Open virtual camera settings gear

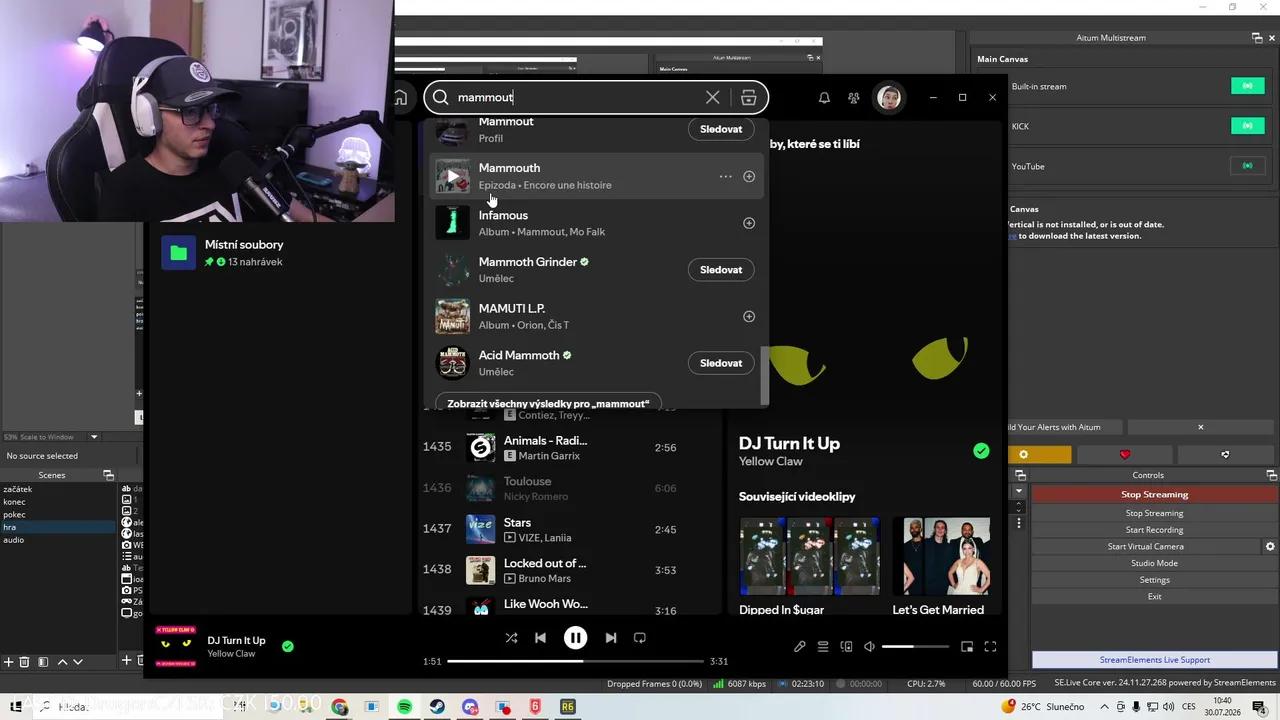[1270, 547]
